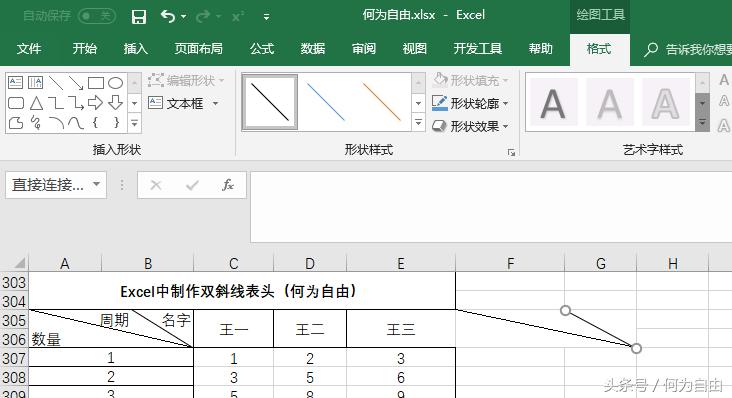Apply the second light gray WordArt style
Screen dimensions: 732x398
coord(610,102)
